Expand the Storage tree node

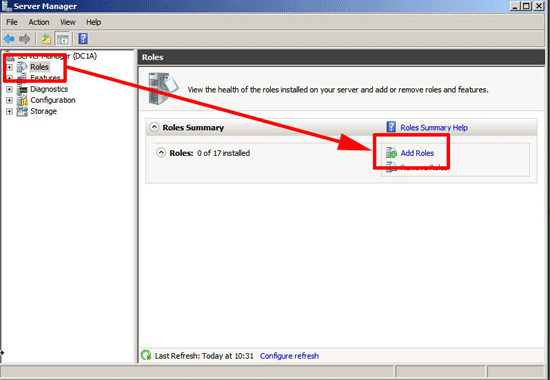click(x=9, y=112)
